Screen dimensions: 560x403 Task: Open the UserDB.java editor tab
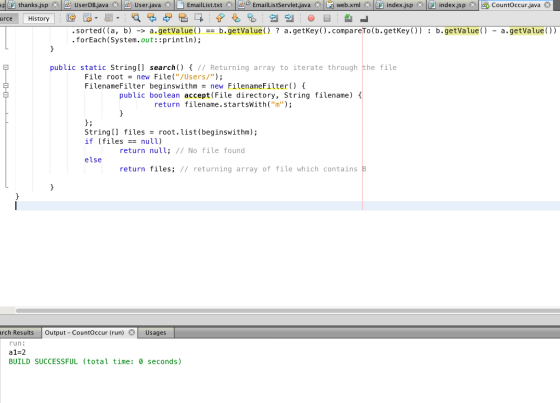click(91, 5)
